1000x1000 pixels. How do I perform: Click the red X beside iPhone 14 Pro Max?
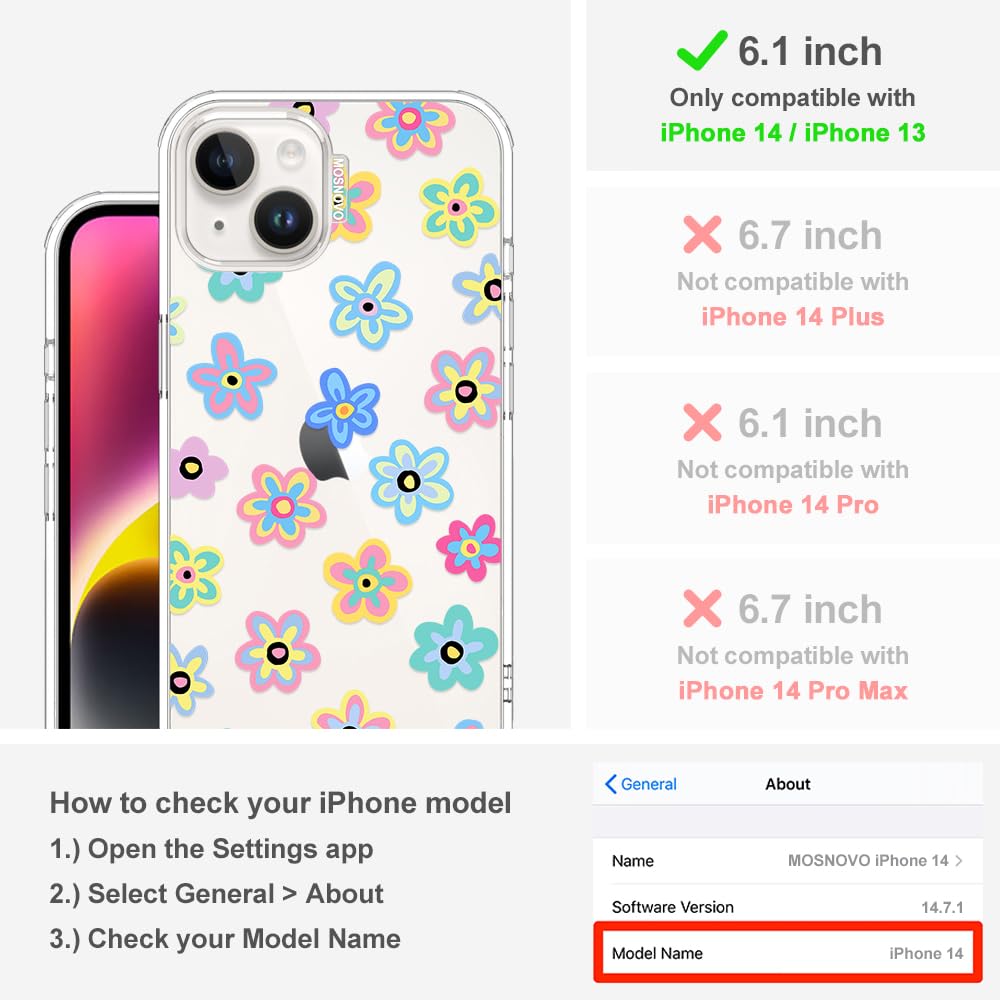[x=702, y=608]
